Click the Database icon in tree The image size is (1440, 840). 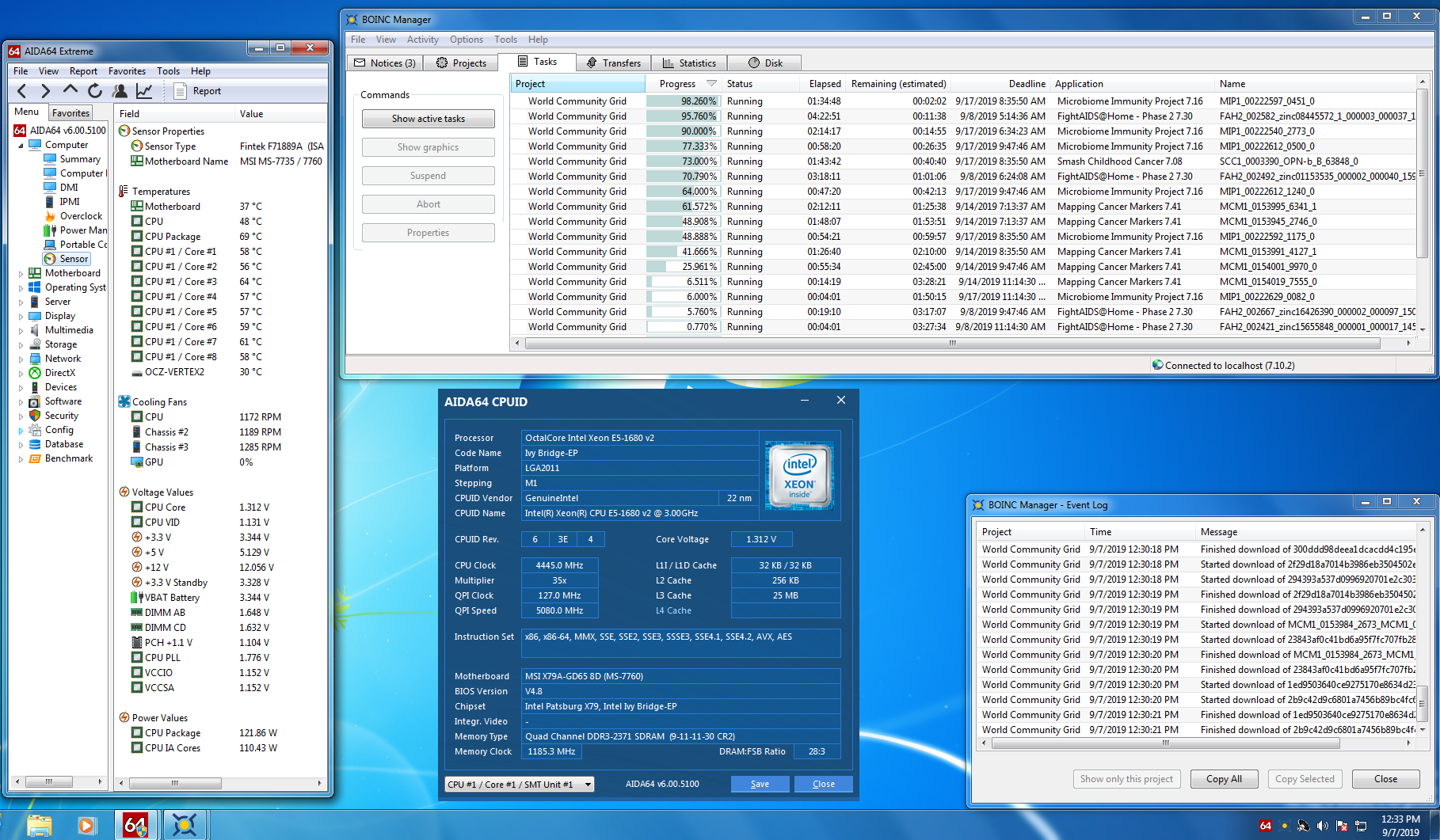[35, 444]
